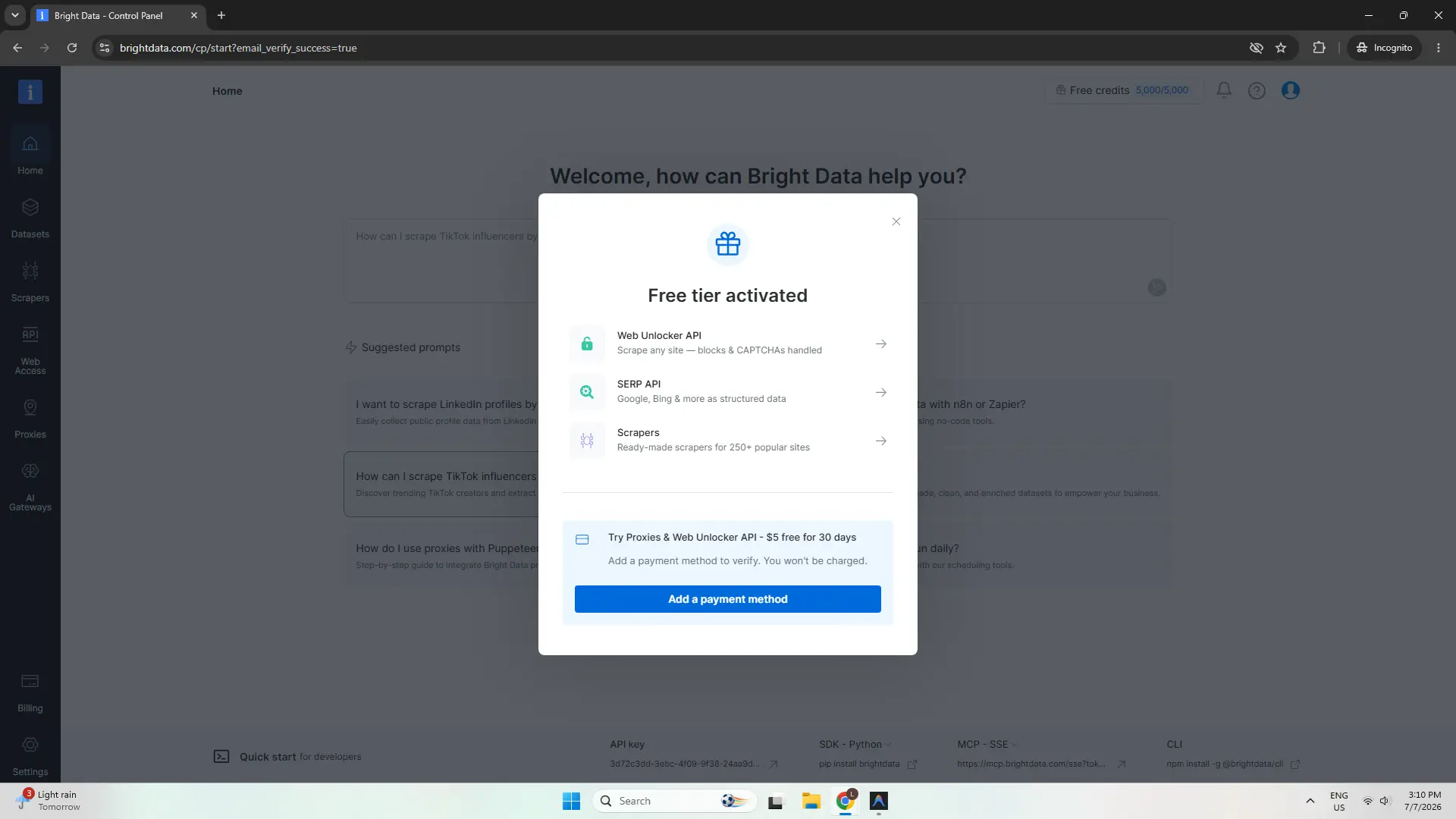This screenshot has height=819, width=1456.
Task: Click Add a payment method button
Action: (727, 599)
